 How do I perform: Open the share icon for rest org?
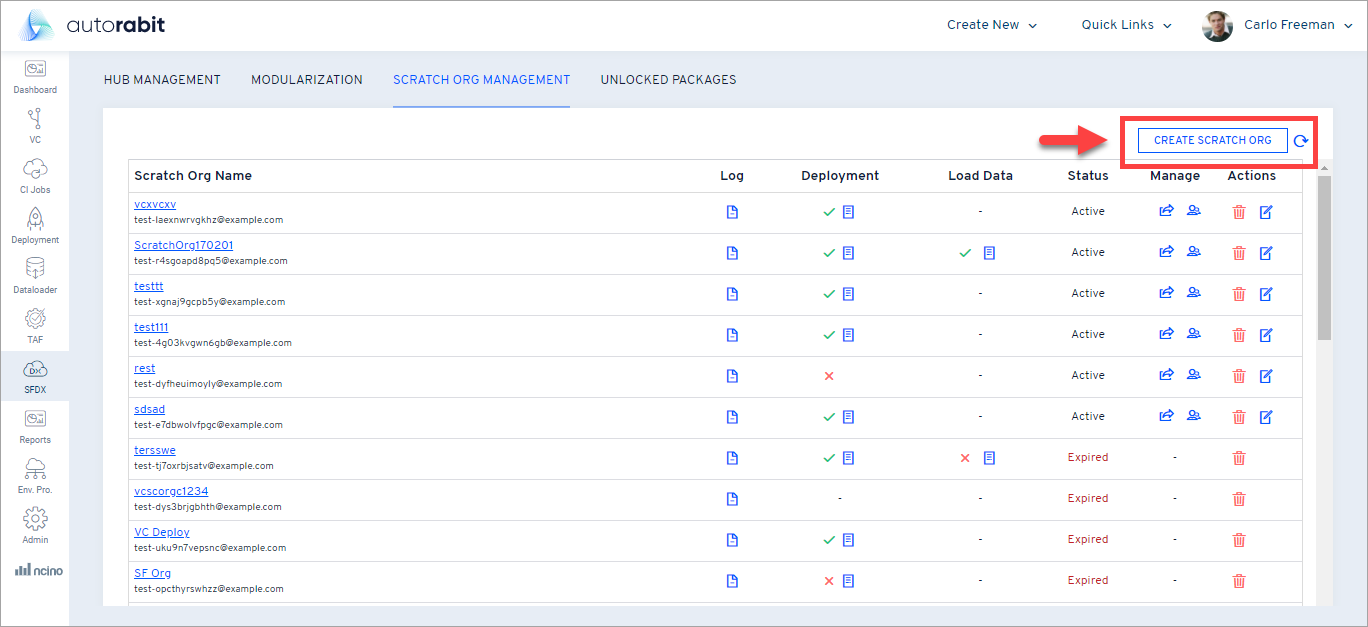click(x=1165, y=376)
